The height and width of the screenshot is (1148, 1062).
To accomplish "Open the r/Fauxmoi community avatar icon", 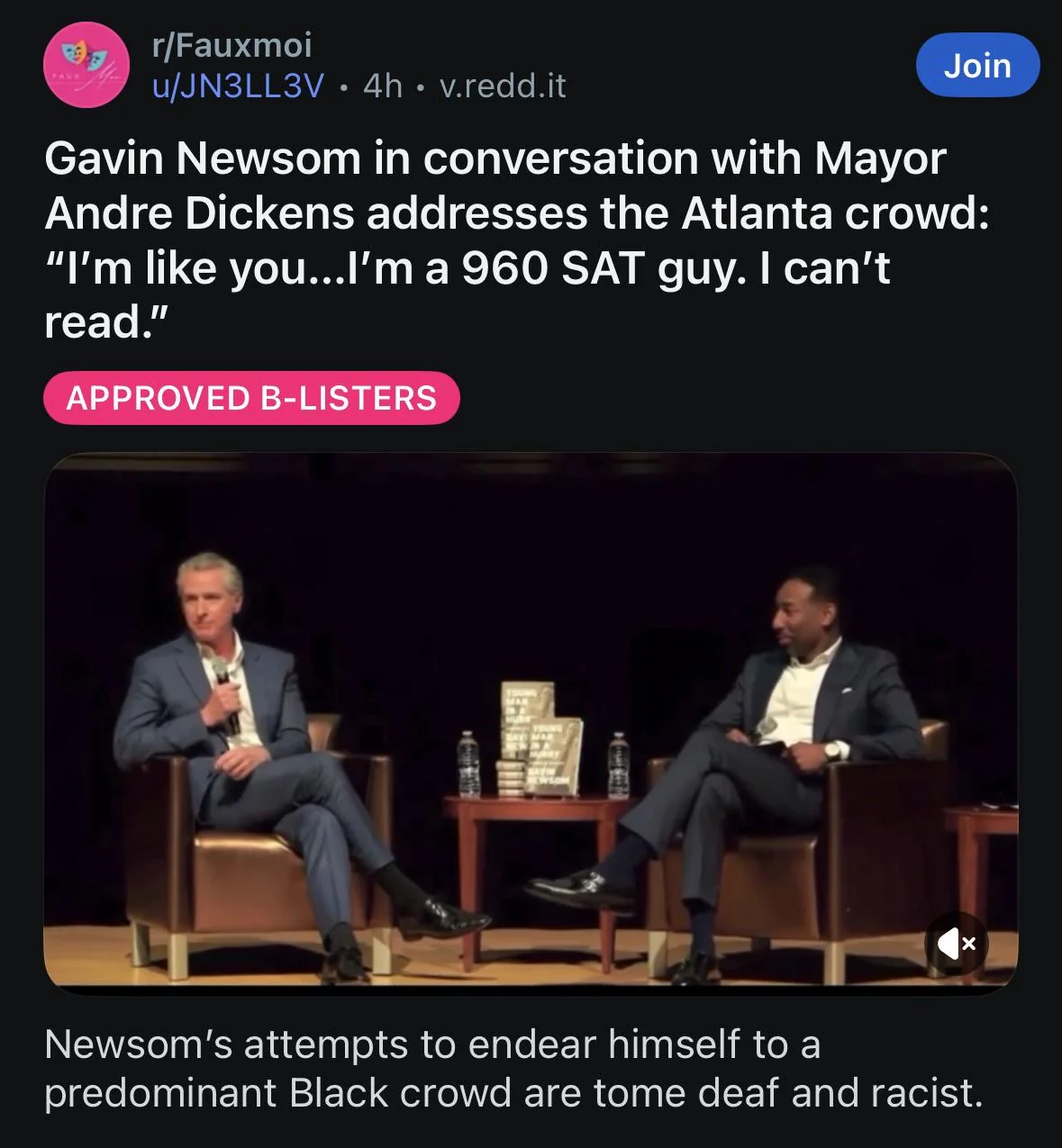I will 86,66.
